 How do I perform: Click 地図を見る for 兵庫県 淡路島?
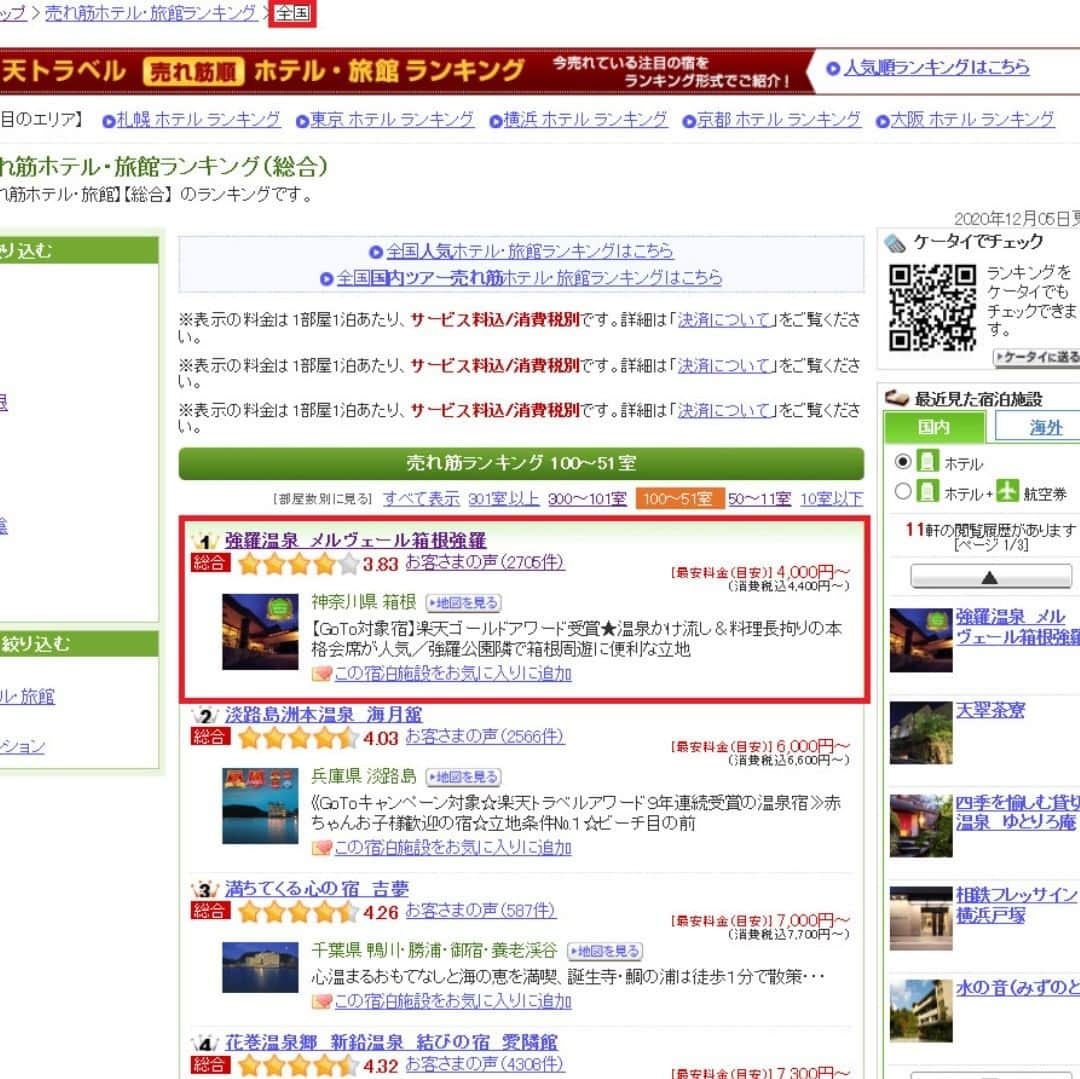463,777
